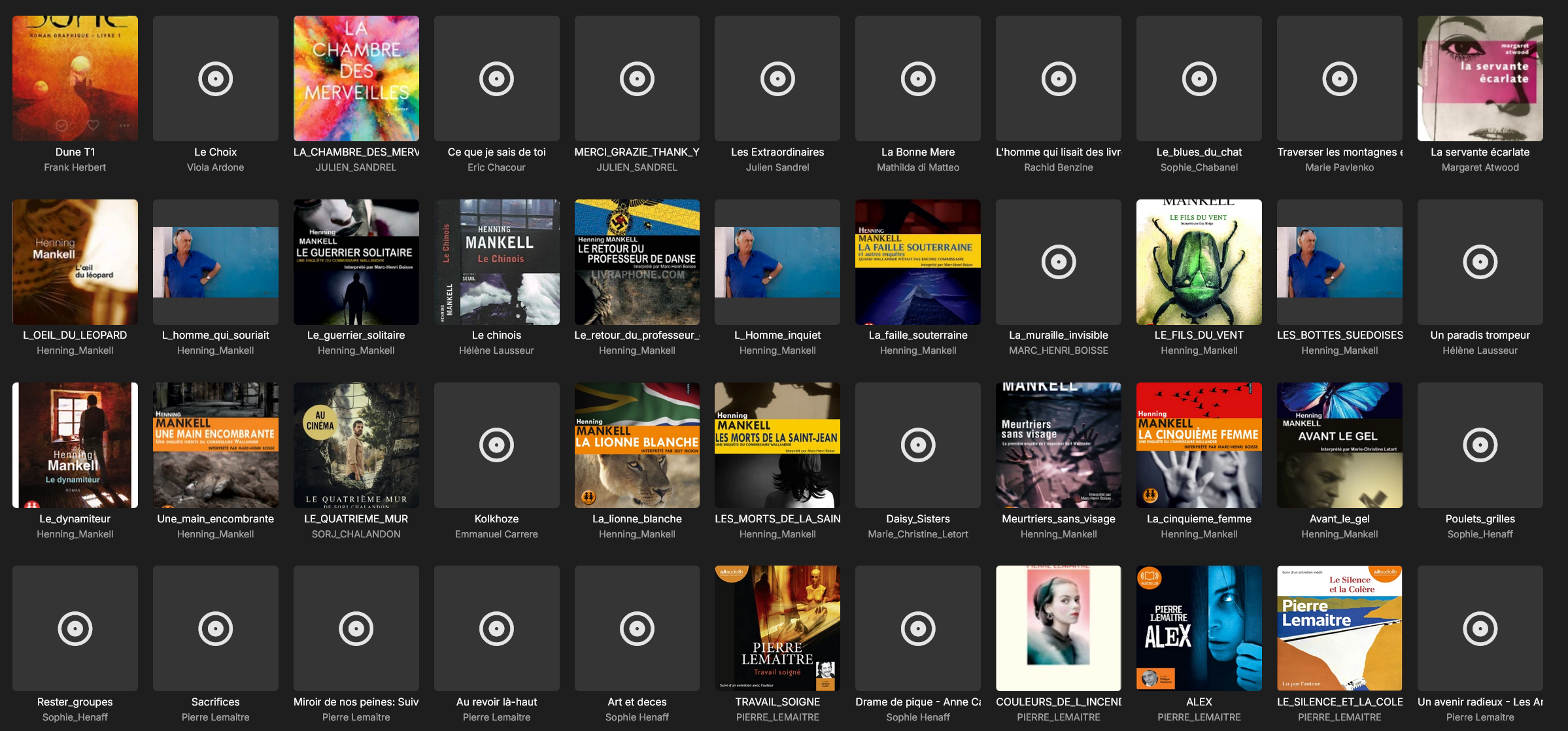Open the LA_CHAMBRE_DES_MERVEILLES colorful cover
1568x731 pixels.
click(x=356, y=78)
